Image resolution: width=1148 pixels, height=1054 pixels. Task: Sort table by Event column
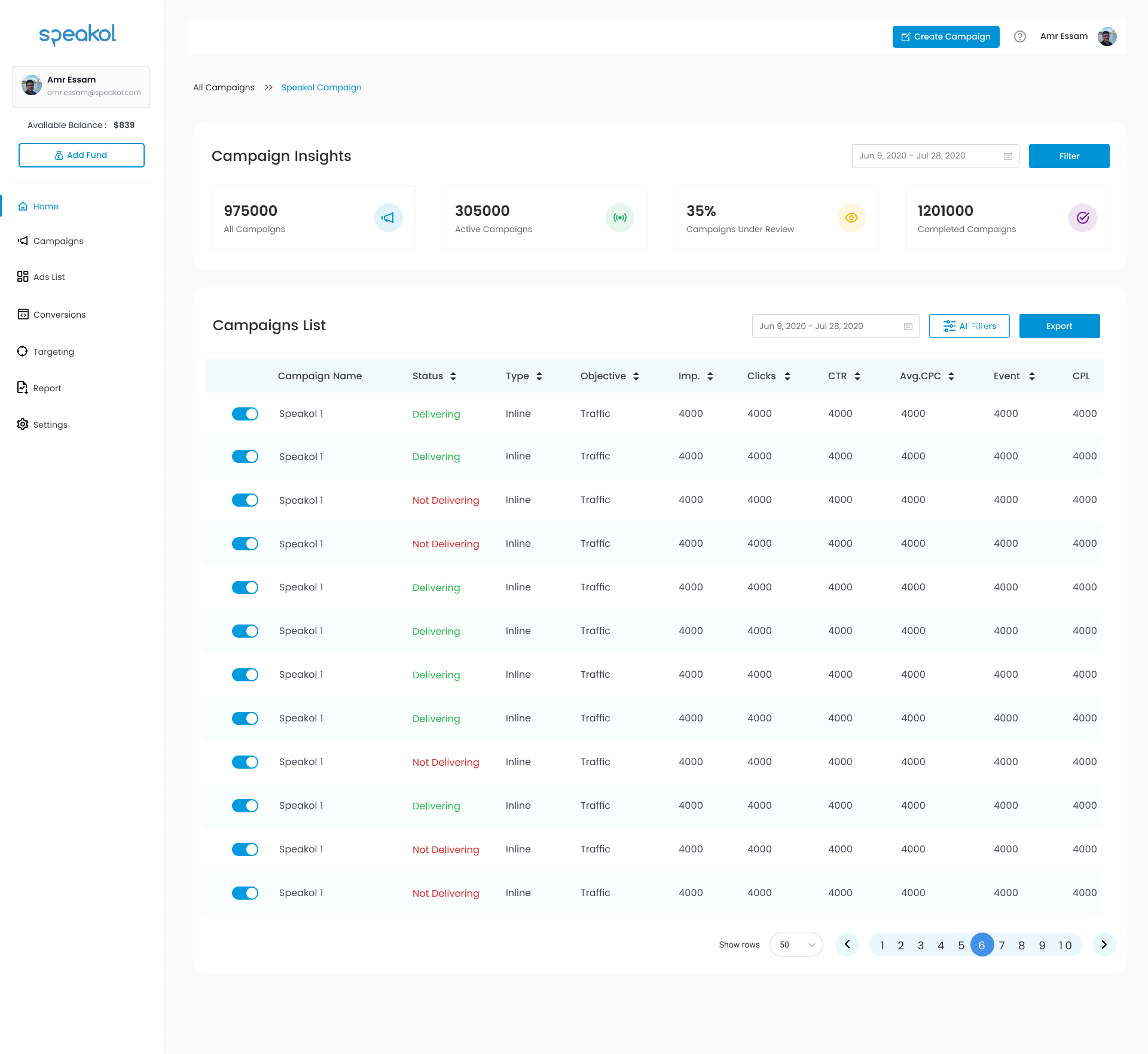click(1032, 376)
